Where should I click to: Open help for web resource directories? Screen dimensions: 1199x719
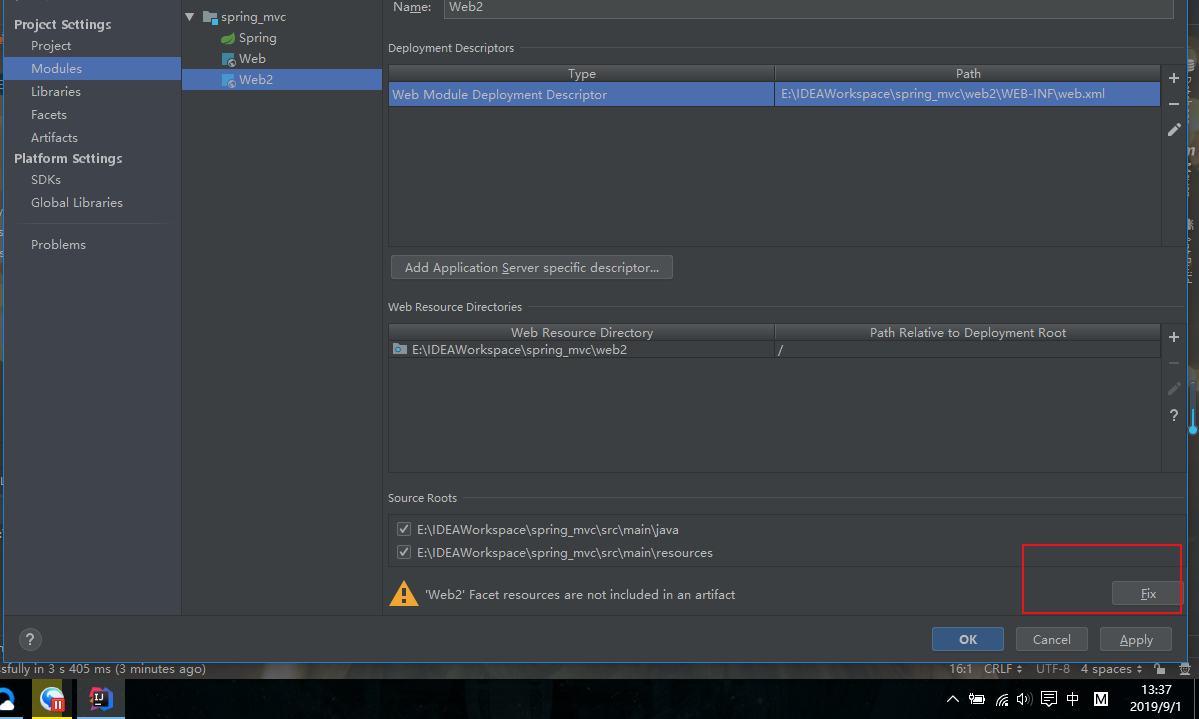click(x=1174, y=415)
